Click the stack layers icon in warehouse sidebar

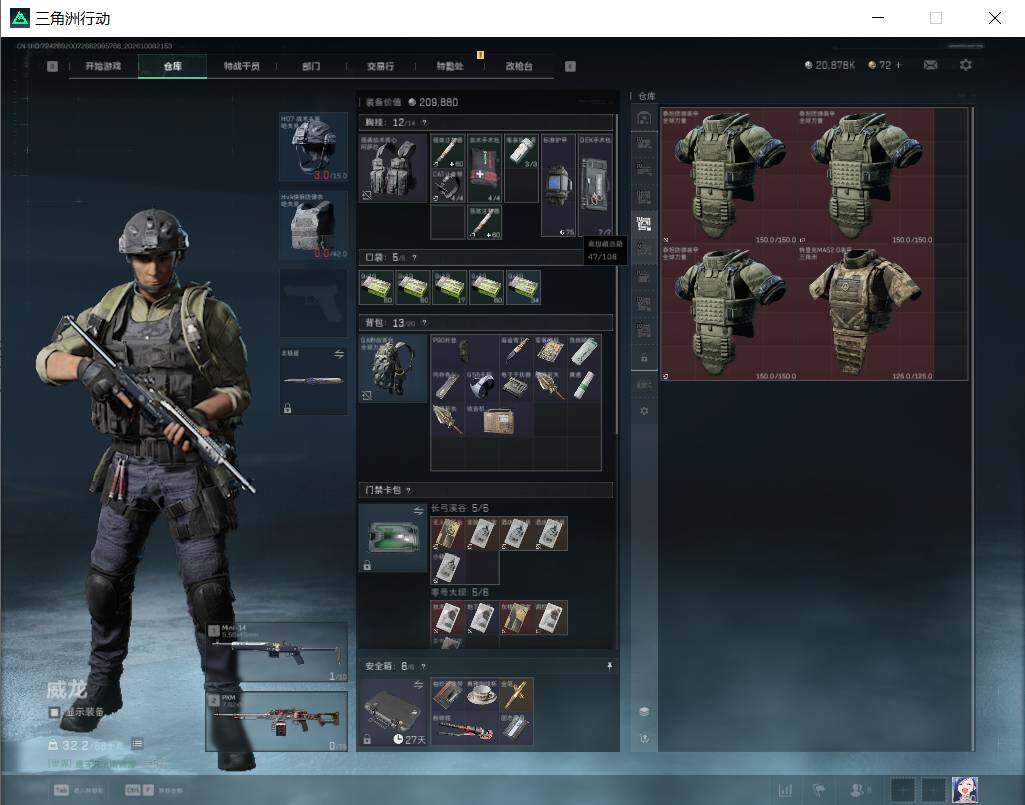click(644, 711)
